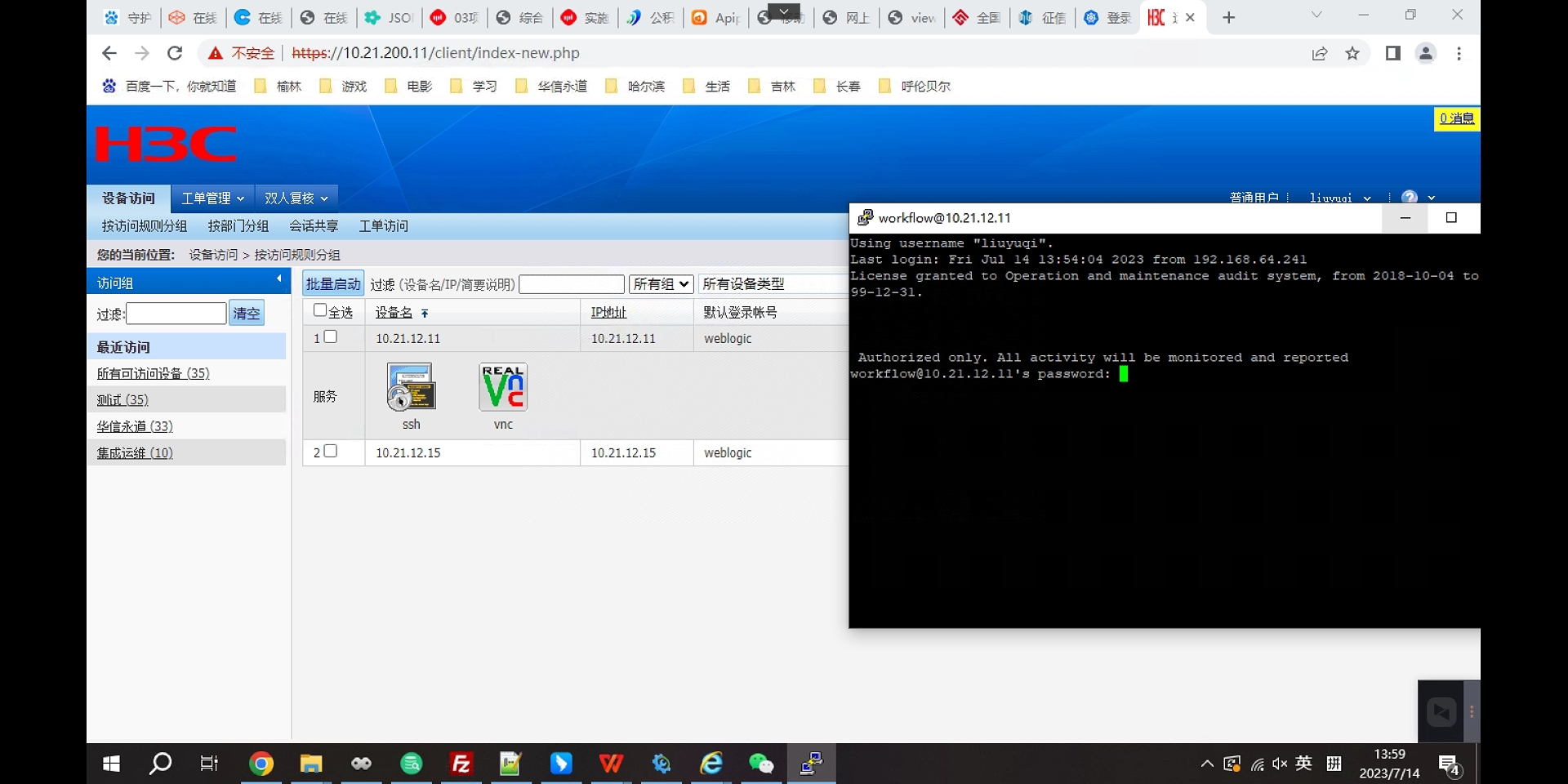The image size is (1568, 784).
Task: Launch the vnc service icon
Action: point(503,387)
